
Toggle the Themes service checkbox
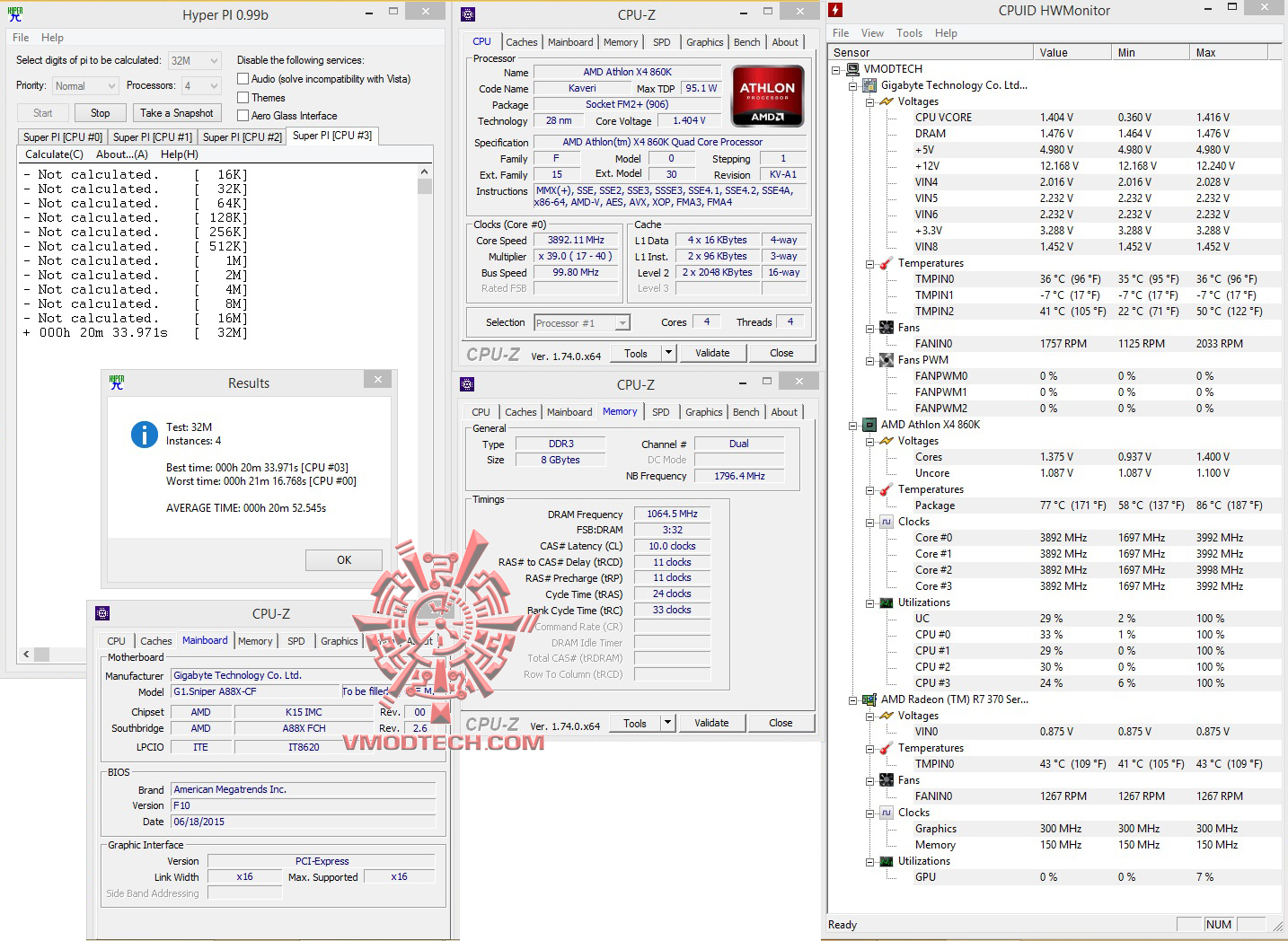click(243, 98)
